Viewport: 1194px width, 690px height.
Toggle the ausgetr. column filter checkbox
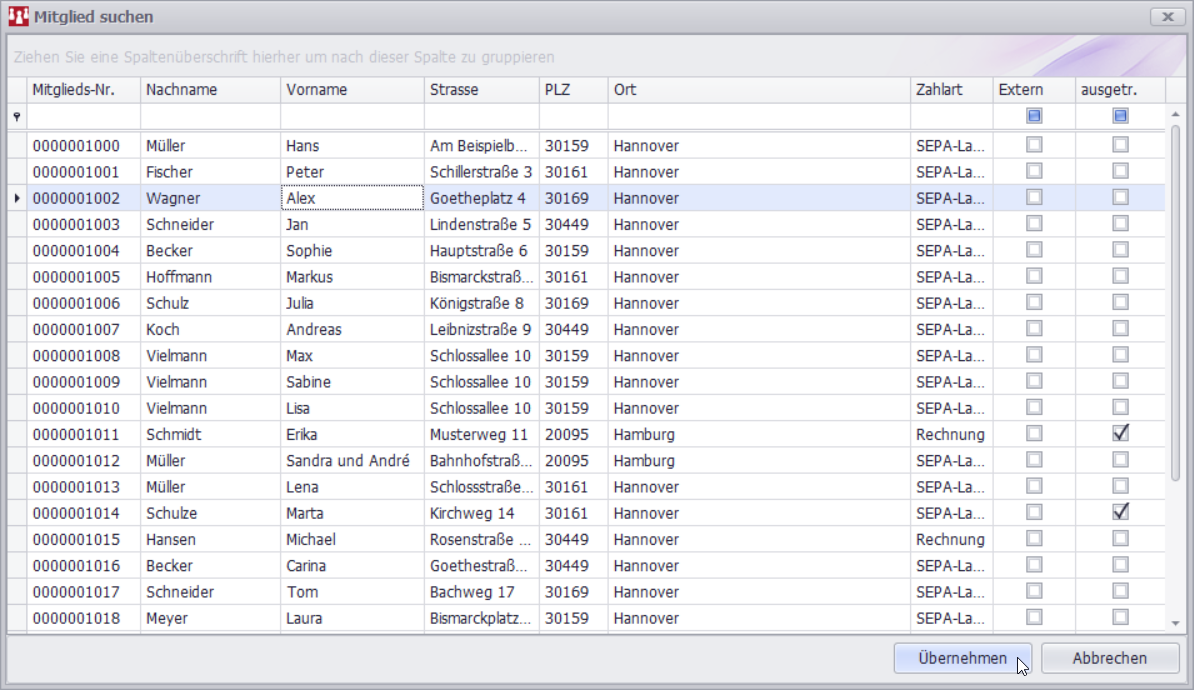pyautogui.click(x=1119, y=116)
